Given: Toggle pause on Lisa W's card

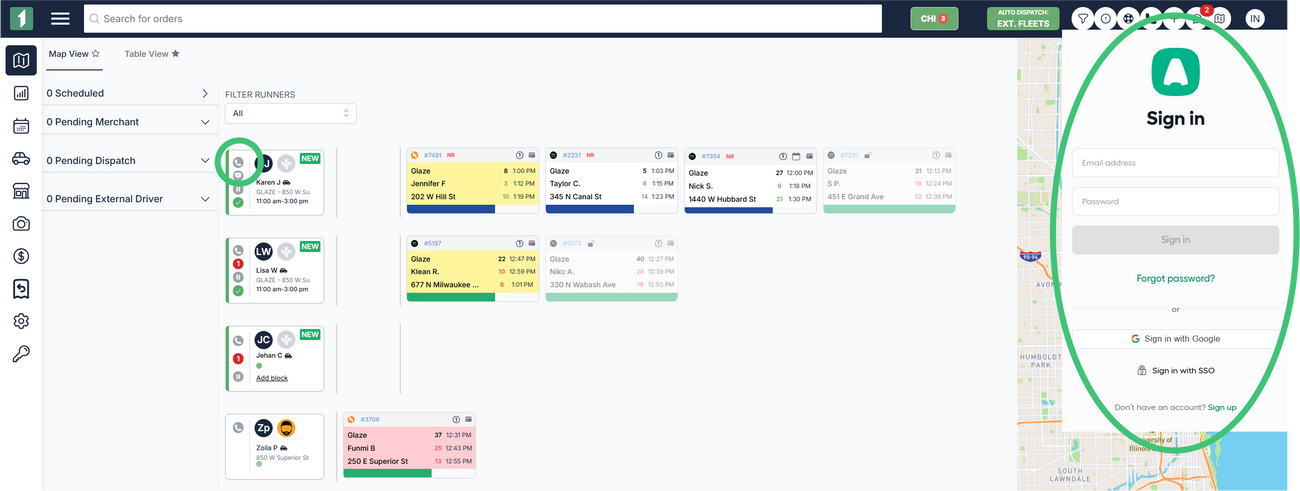Looking at the screenshot, I should (238, 277).
